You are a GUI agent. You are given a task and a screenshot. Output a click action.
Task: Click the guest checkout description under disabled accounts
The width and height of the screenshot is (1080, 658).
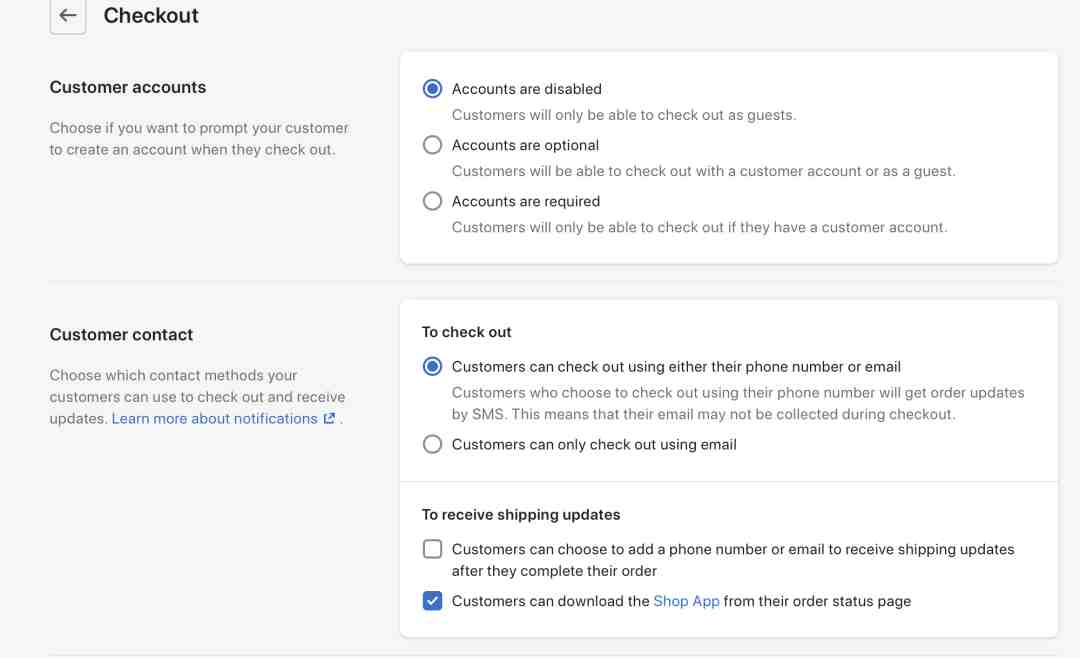(x=623, y=115)
